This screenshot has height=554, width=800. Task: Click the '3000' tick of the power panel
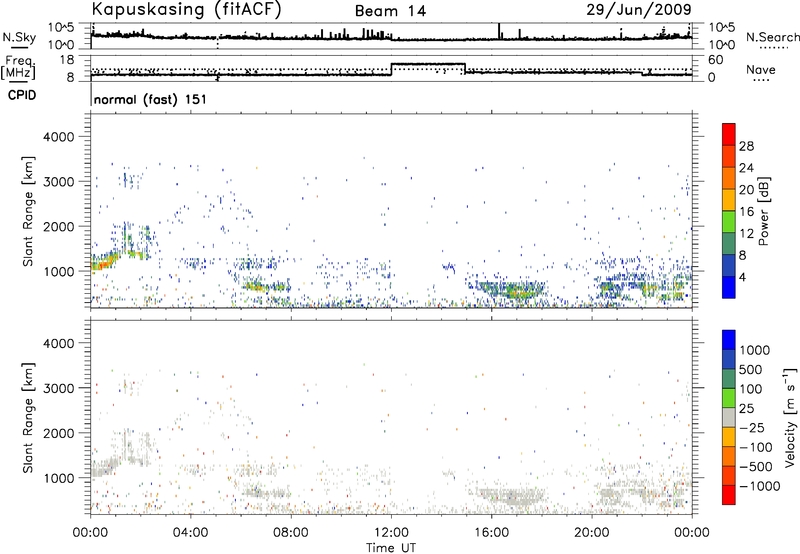pyautogui.click(x=59, y=182)
